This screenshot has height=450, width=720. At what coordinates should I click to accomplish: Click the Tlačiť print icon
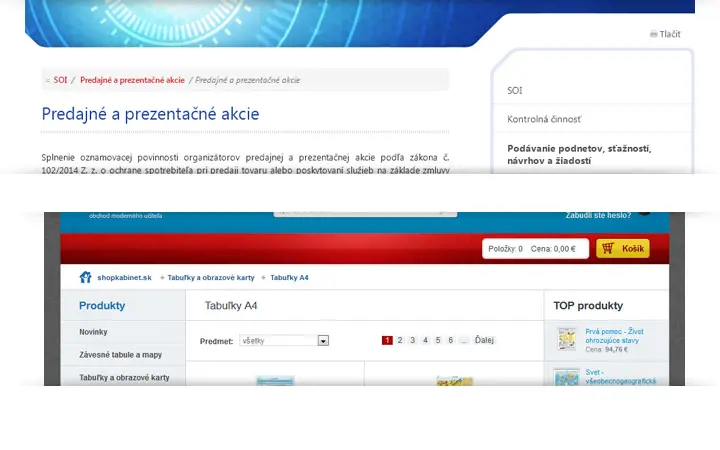pyautogui.click(x=653, y=34)
